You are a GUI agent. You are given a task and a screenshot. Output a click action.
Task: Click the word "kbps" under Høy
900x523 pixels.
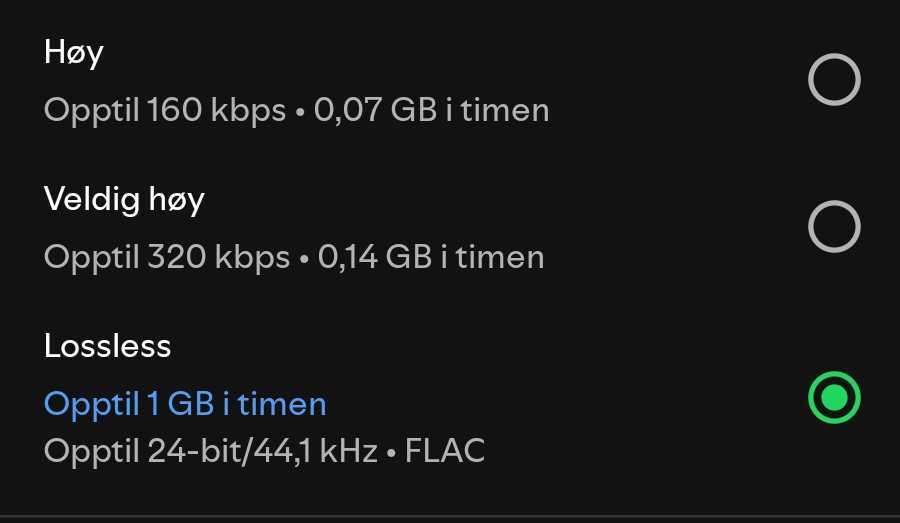click(x=248, y=110)
